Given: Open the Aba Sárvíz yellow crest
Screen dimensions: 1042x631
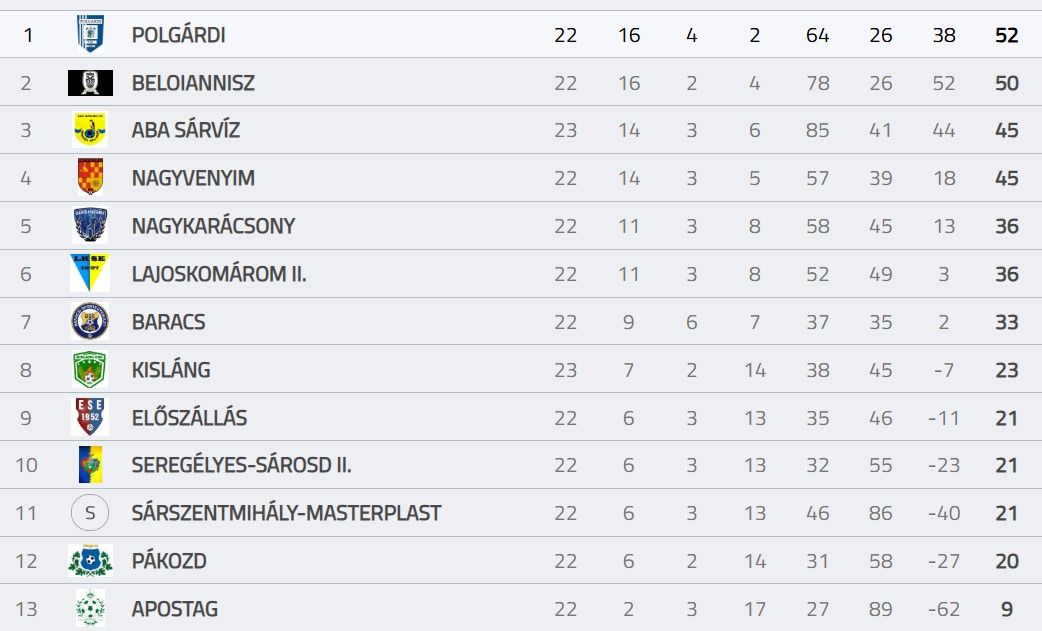Looking at the screenshot, I should [90, 130].
